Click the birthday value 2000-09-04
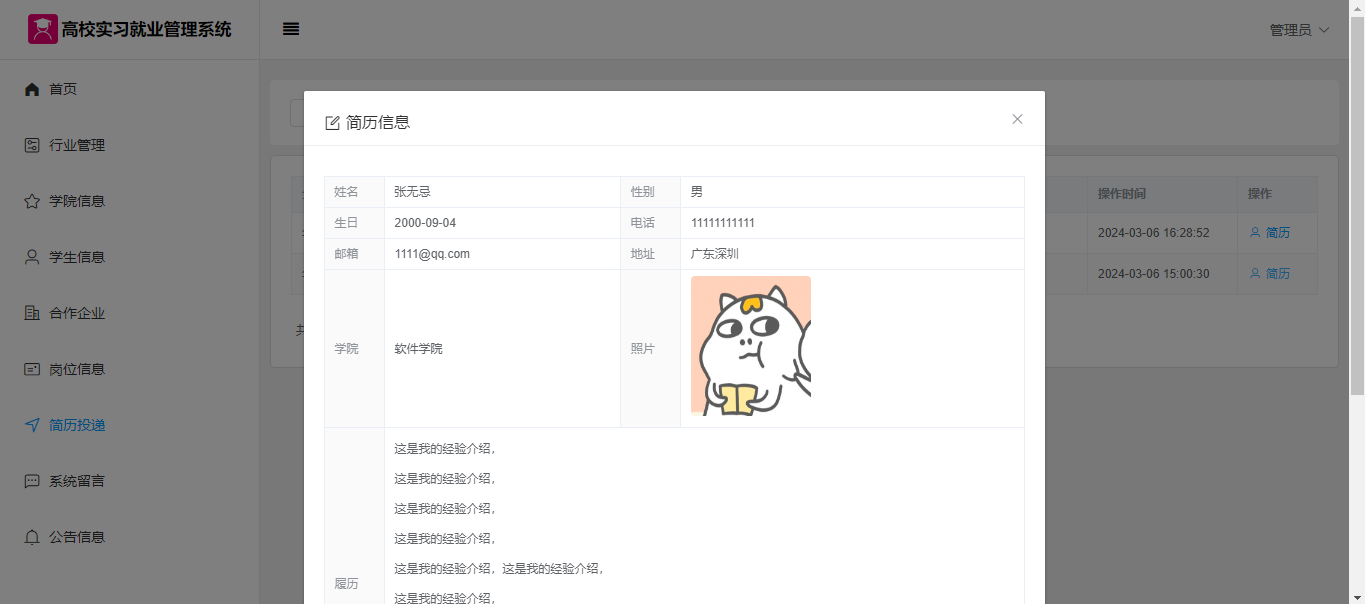The width and height of the screenshot is (1365, 604). [425, 223]
